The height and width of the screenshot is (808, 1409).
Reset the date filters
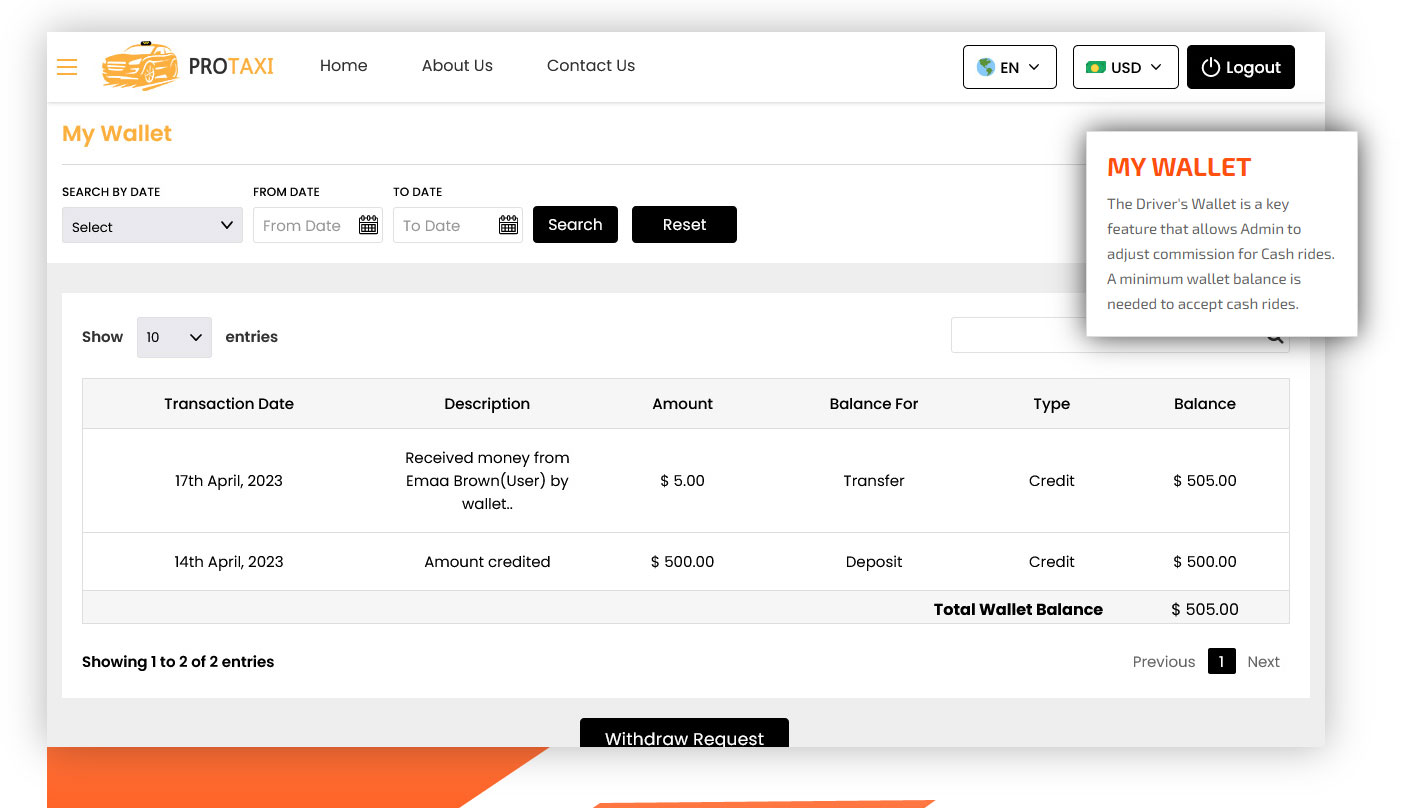(684, 225)
